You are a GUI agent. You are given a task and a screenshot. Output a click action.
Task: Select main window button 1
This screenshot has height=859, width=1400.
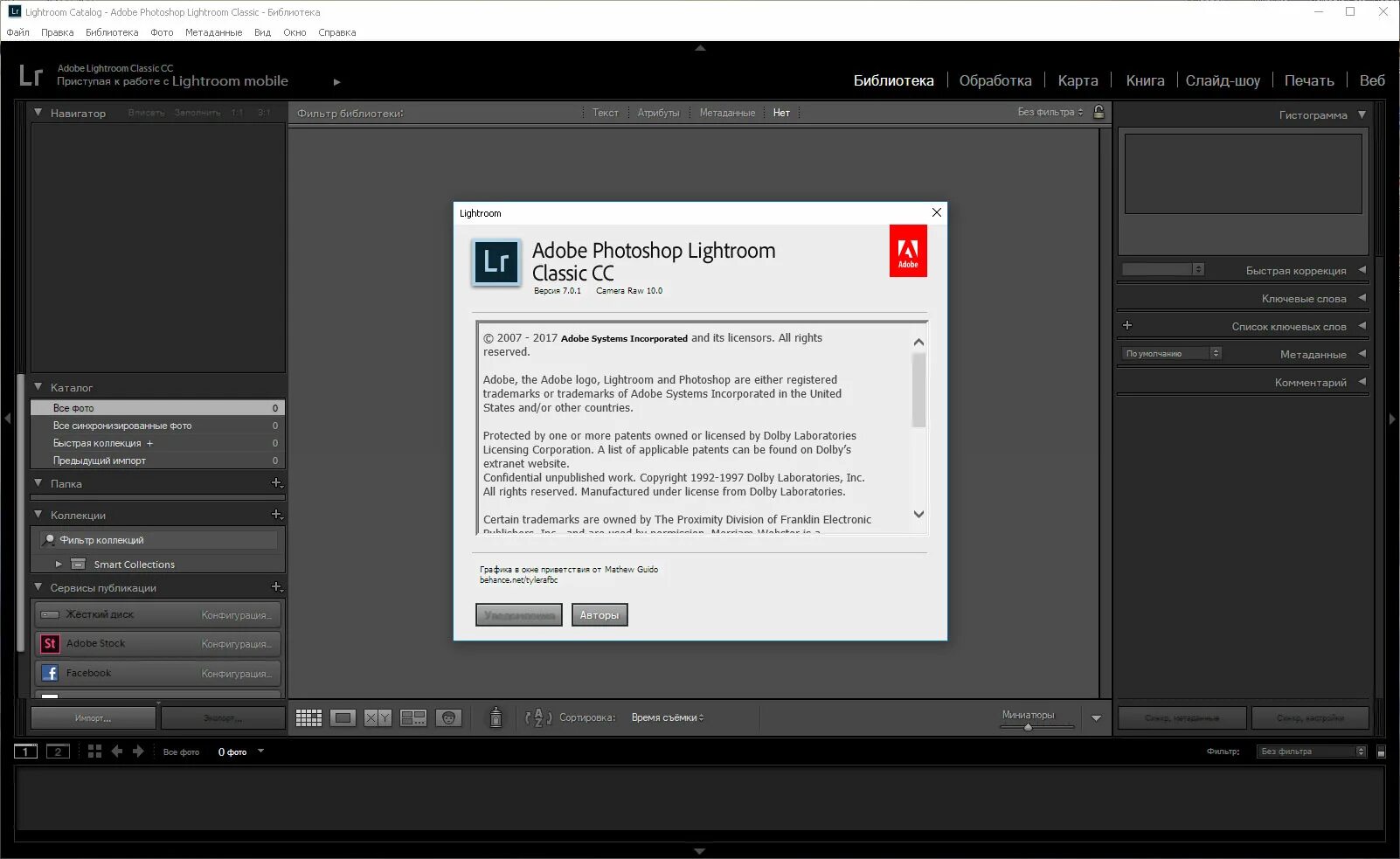25,752
